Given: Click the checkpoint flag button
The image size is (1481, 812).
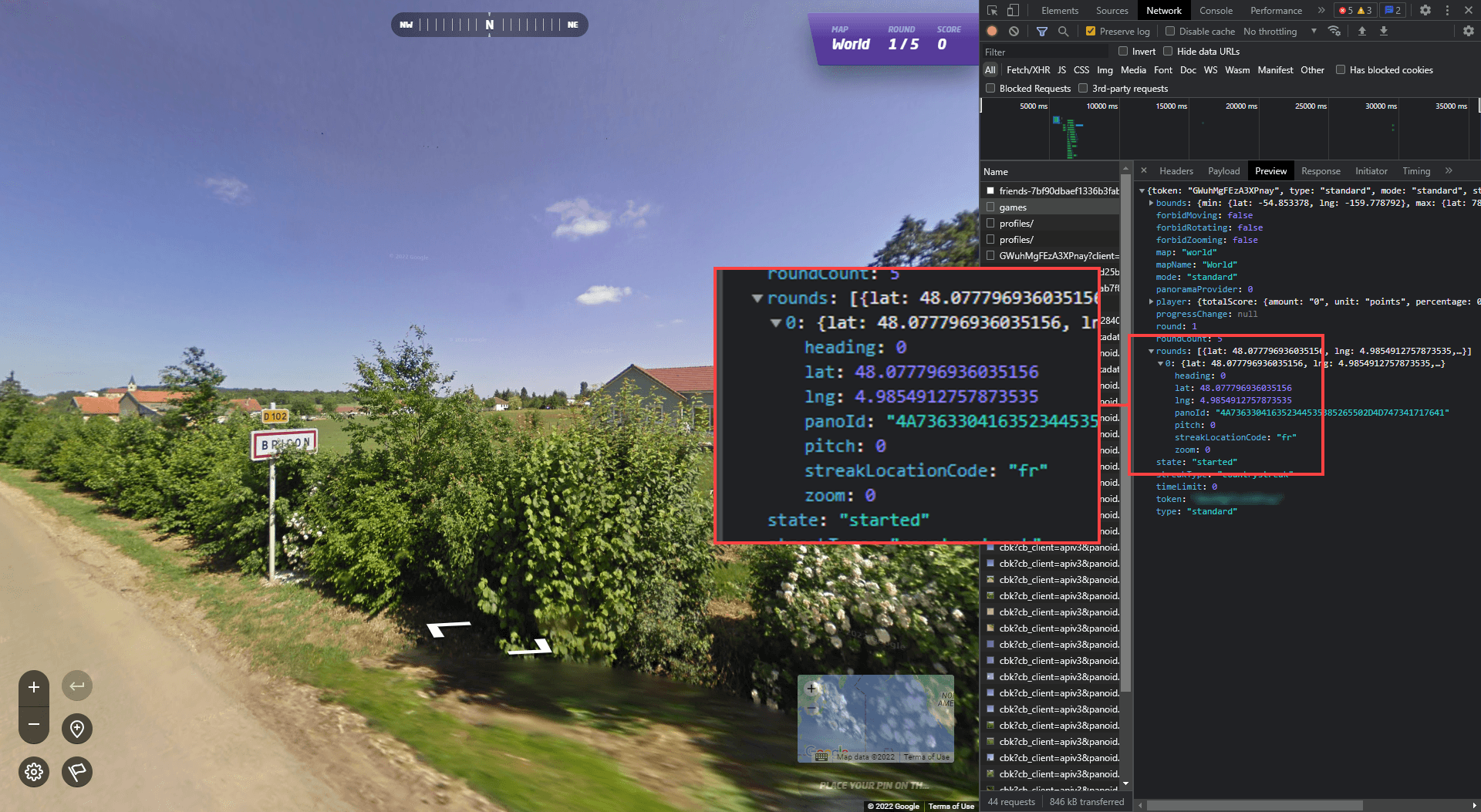Looking at the screenshot, I should pyautogui.click(x=77, y=772).
